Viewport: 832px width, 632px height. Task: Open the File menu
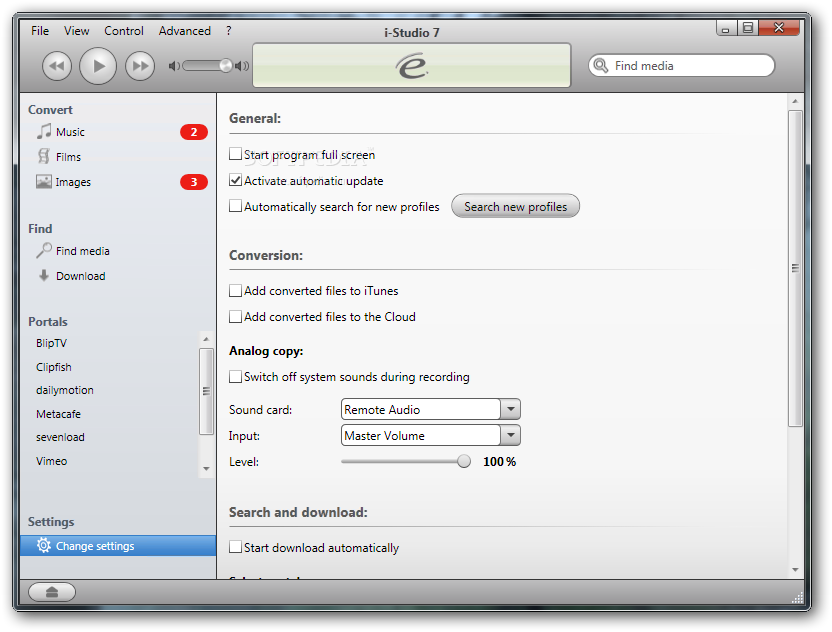point(40,31)
